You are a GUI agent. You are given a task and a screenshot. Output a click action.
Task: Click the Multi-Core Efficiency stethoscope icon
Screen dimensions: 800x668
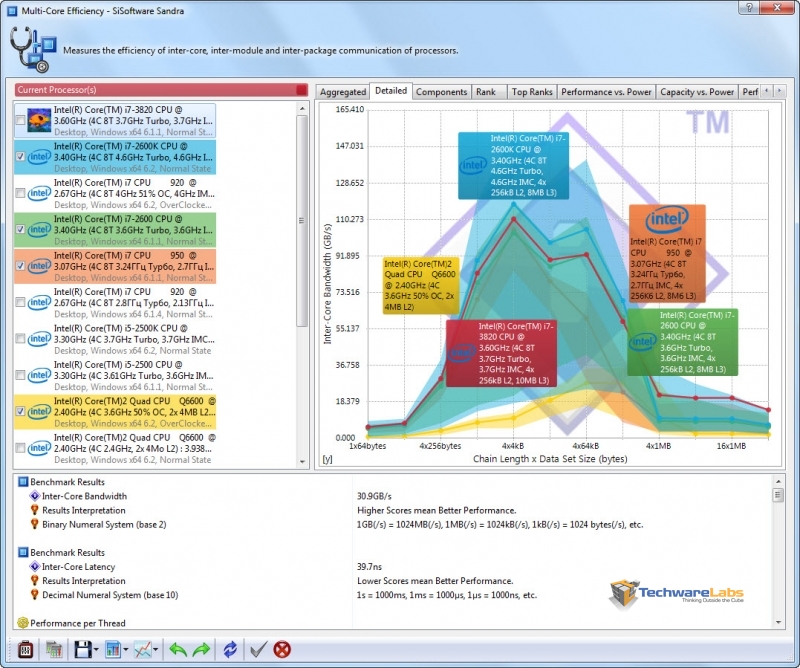33,50
